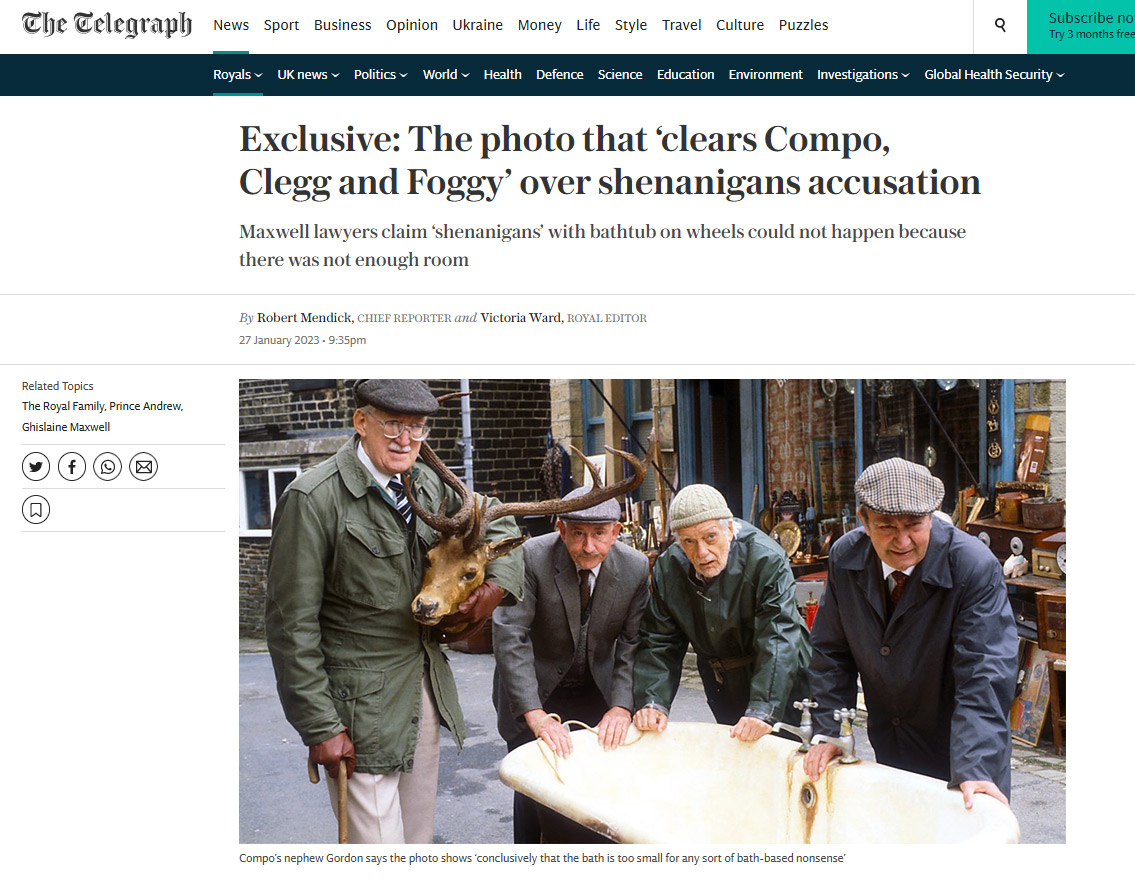
Task: Open author Robert Mendick's profile
Action: 304,318
